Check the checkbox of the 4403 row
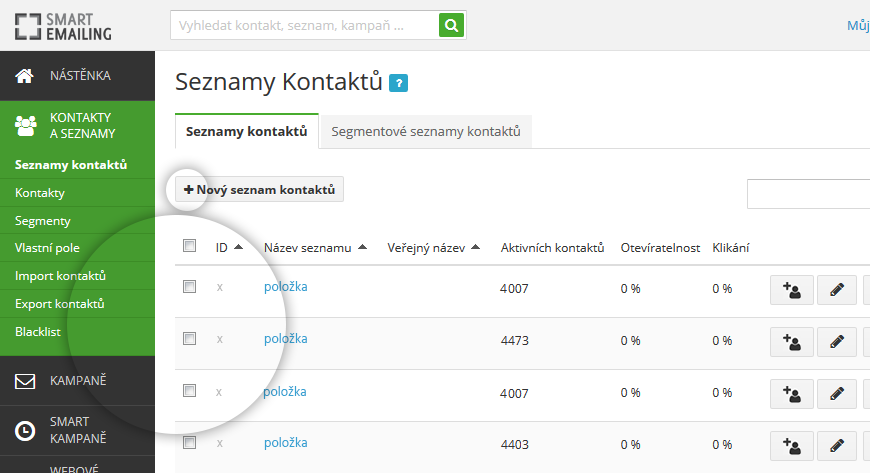This screenshot has width=870, height=473. pyautogui.click(x=190, y=442)
